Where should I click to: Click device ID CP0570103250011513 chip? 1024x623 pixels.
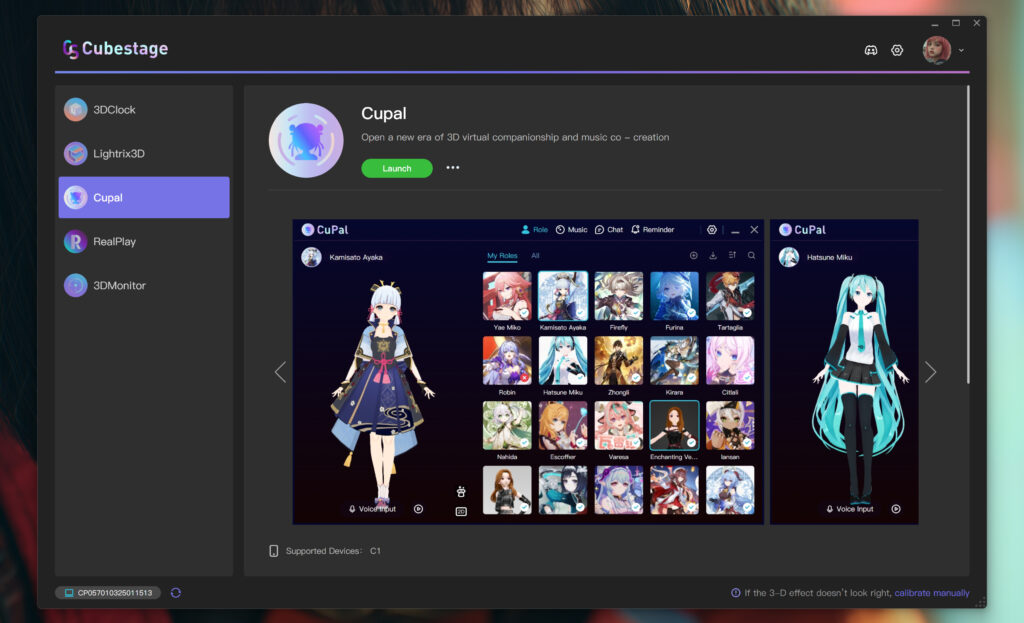click(108, 593)
